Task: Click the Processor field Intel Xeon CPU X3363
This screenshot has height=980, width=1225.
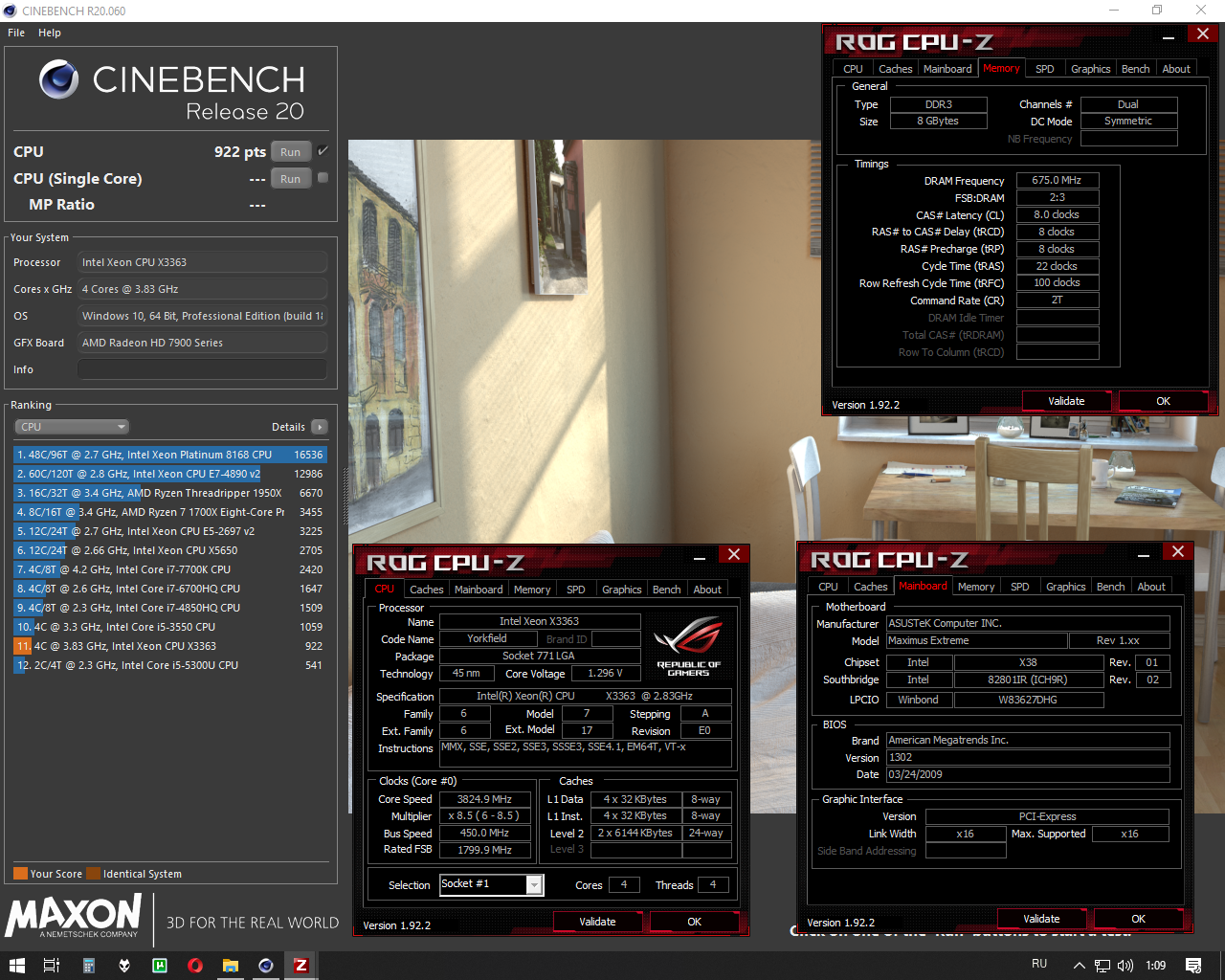Action: (x=202, y=262)
